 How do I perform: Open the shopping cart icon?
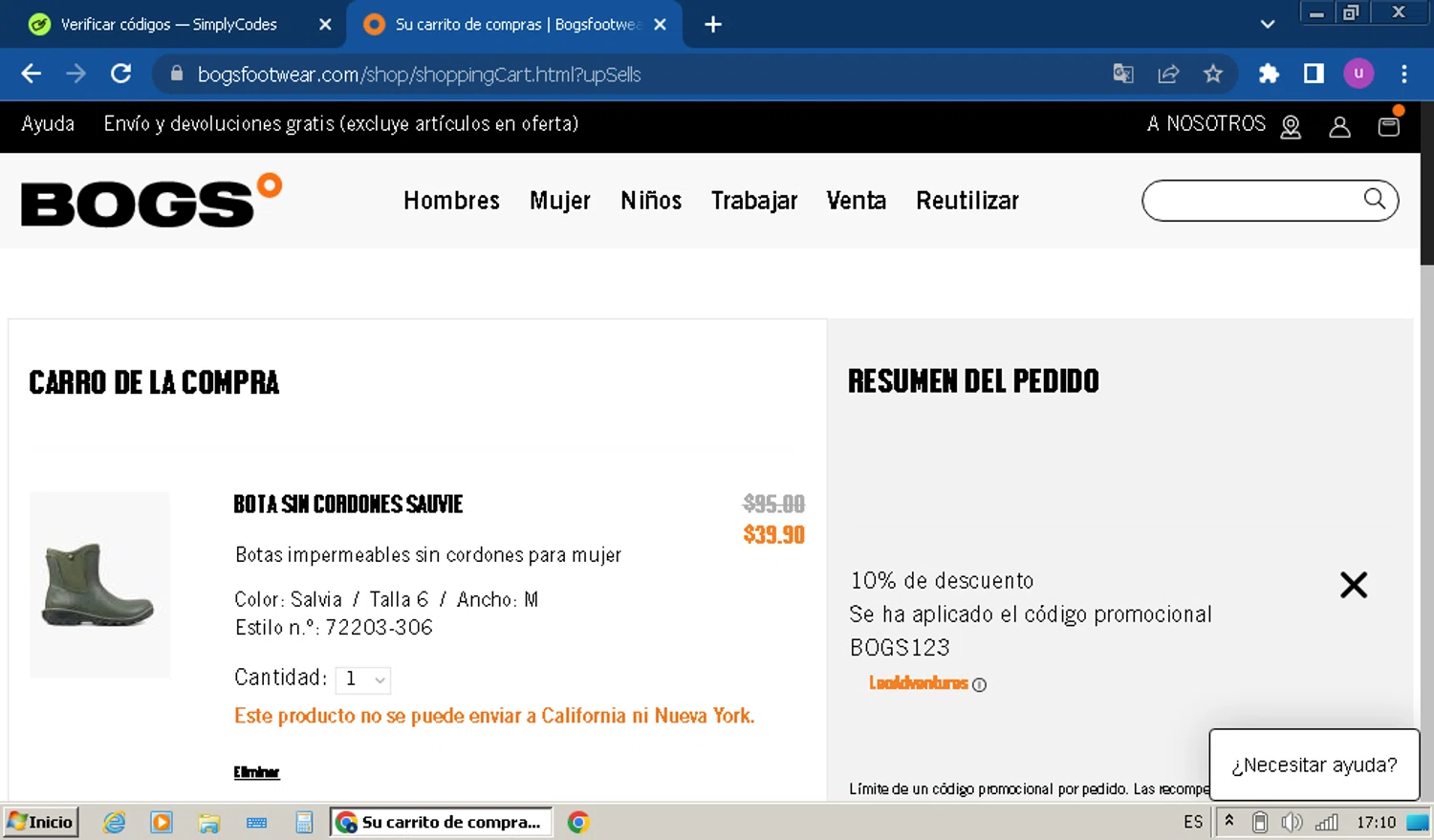(x=1389, y=126)
